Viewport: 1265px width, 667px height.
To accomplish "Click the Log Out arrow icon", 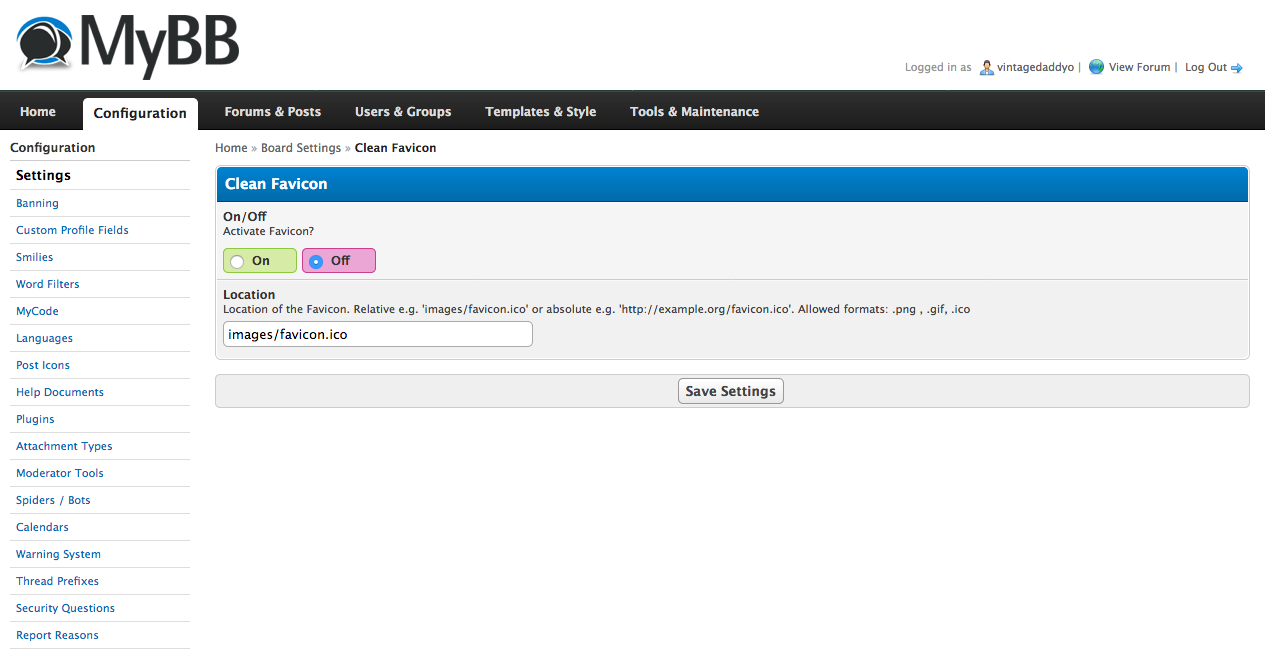I will [x=1237, y=68].
